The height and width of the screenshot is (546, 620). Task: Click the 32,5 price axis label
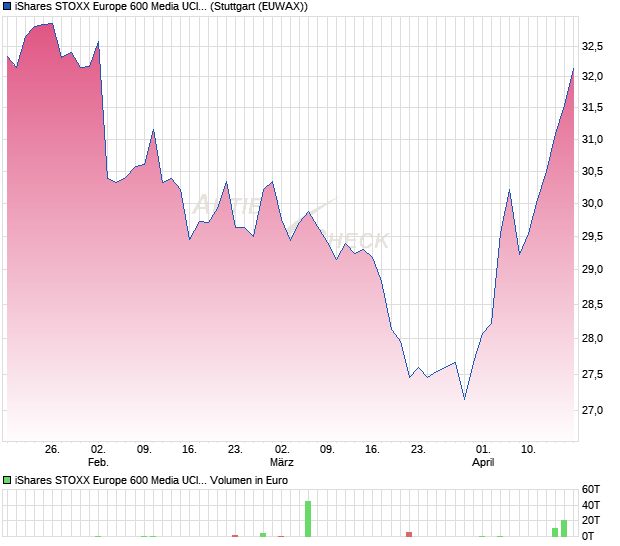[592, 46]
